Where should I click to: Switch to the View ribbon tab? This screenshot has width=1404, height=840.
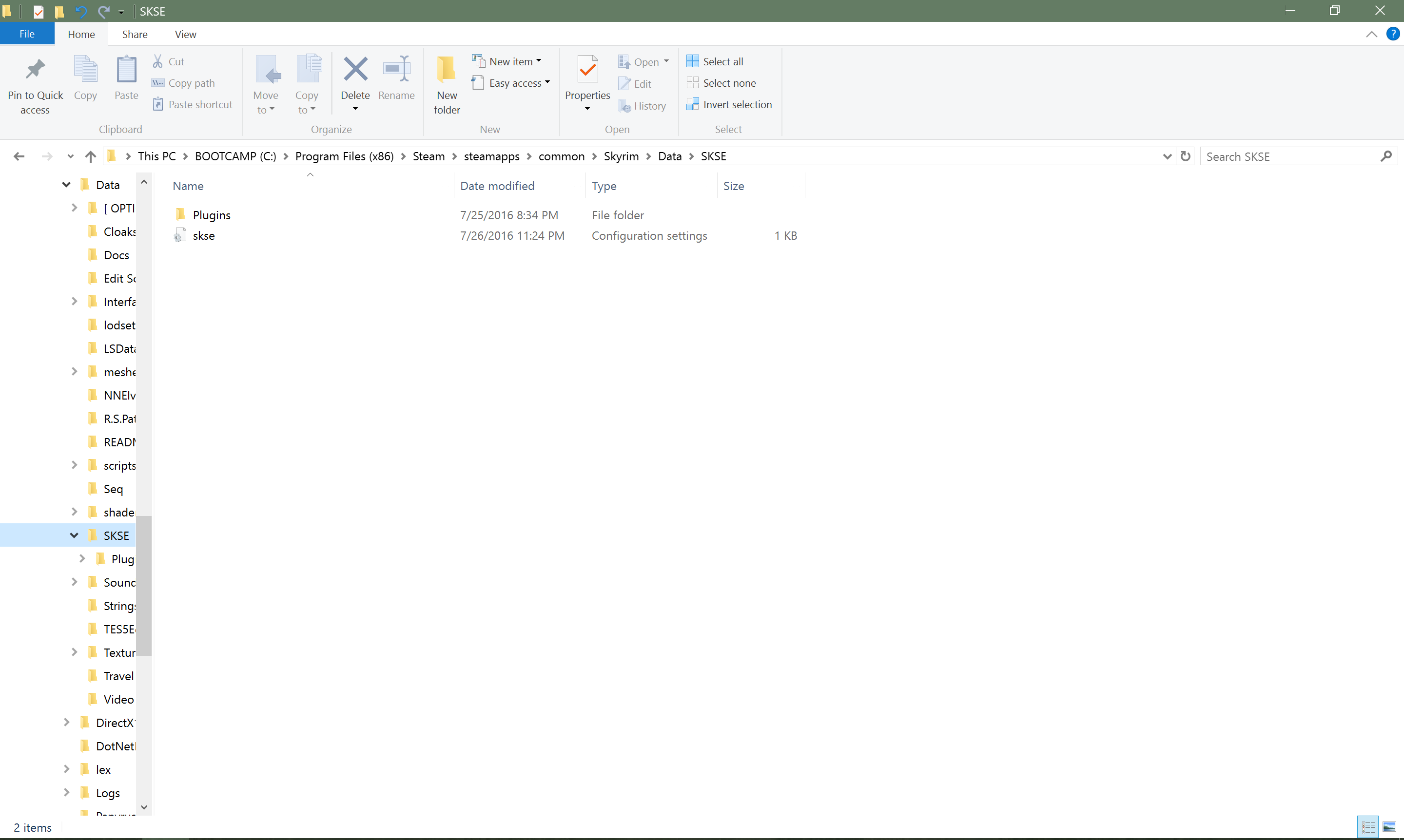[186, 34]
